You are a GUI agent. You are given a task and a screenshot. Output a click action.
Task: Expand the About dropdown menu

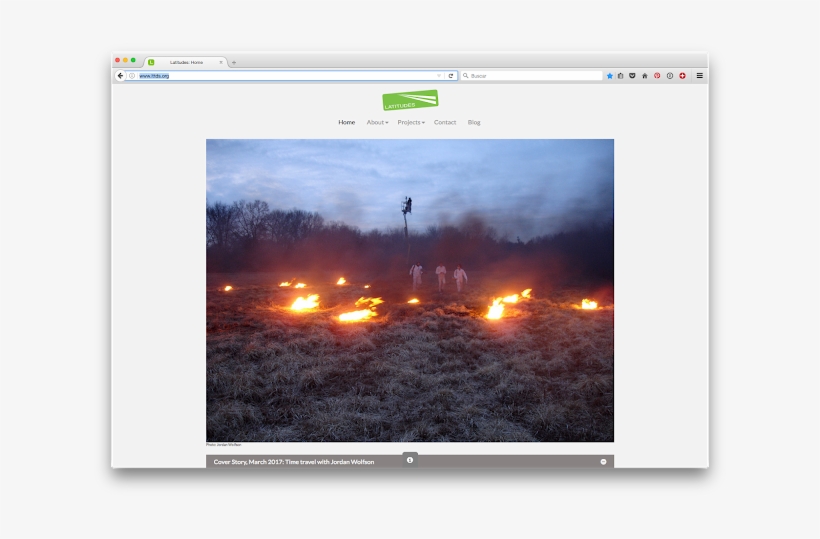pos(377,123)
